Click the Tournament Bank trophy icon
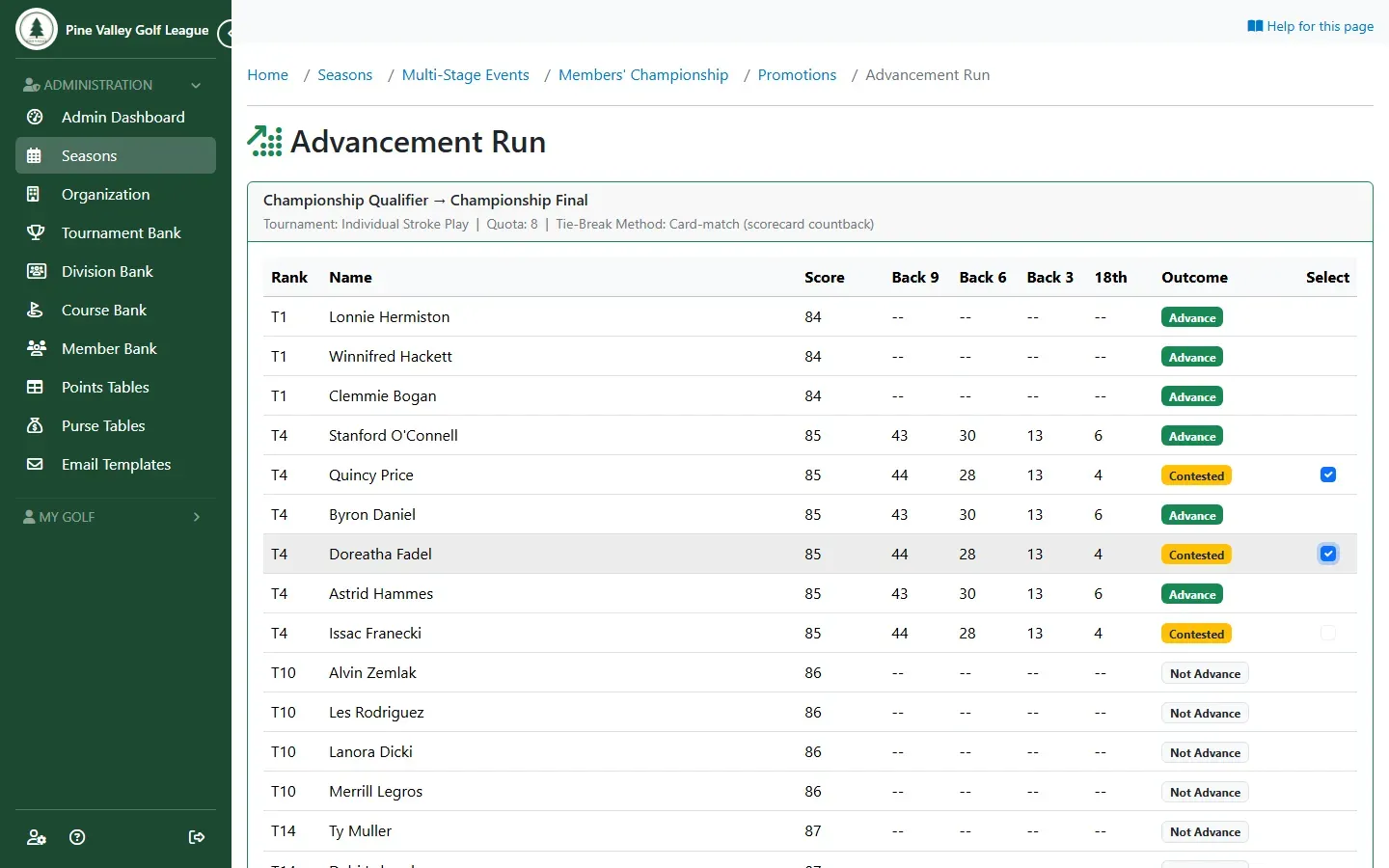 coord(35,232)
